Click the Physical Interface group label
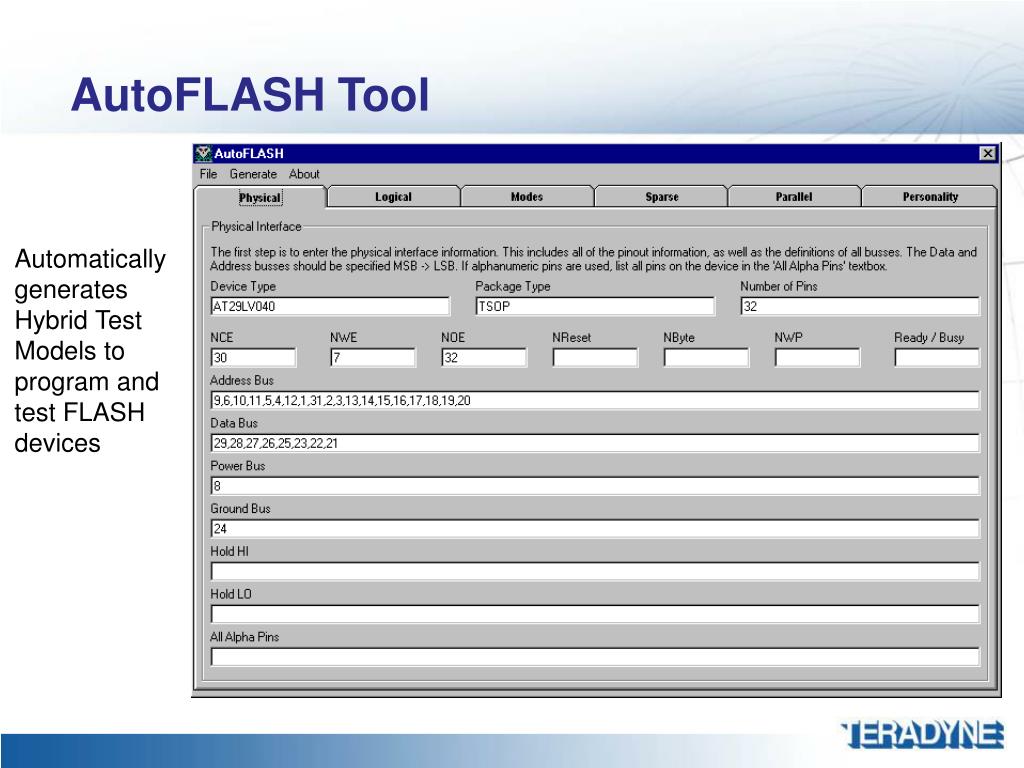Viewport: 1024px width, 768px height. click(x=256, y=227)
